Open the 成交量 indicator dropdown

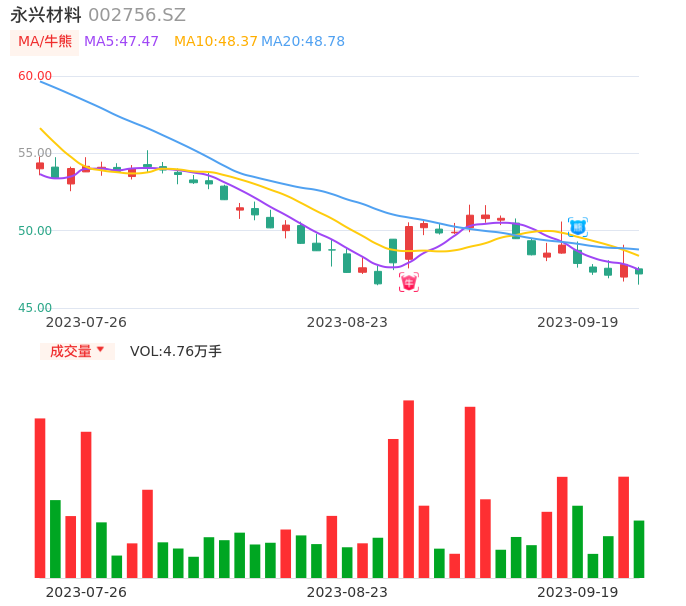77,351
